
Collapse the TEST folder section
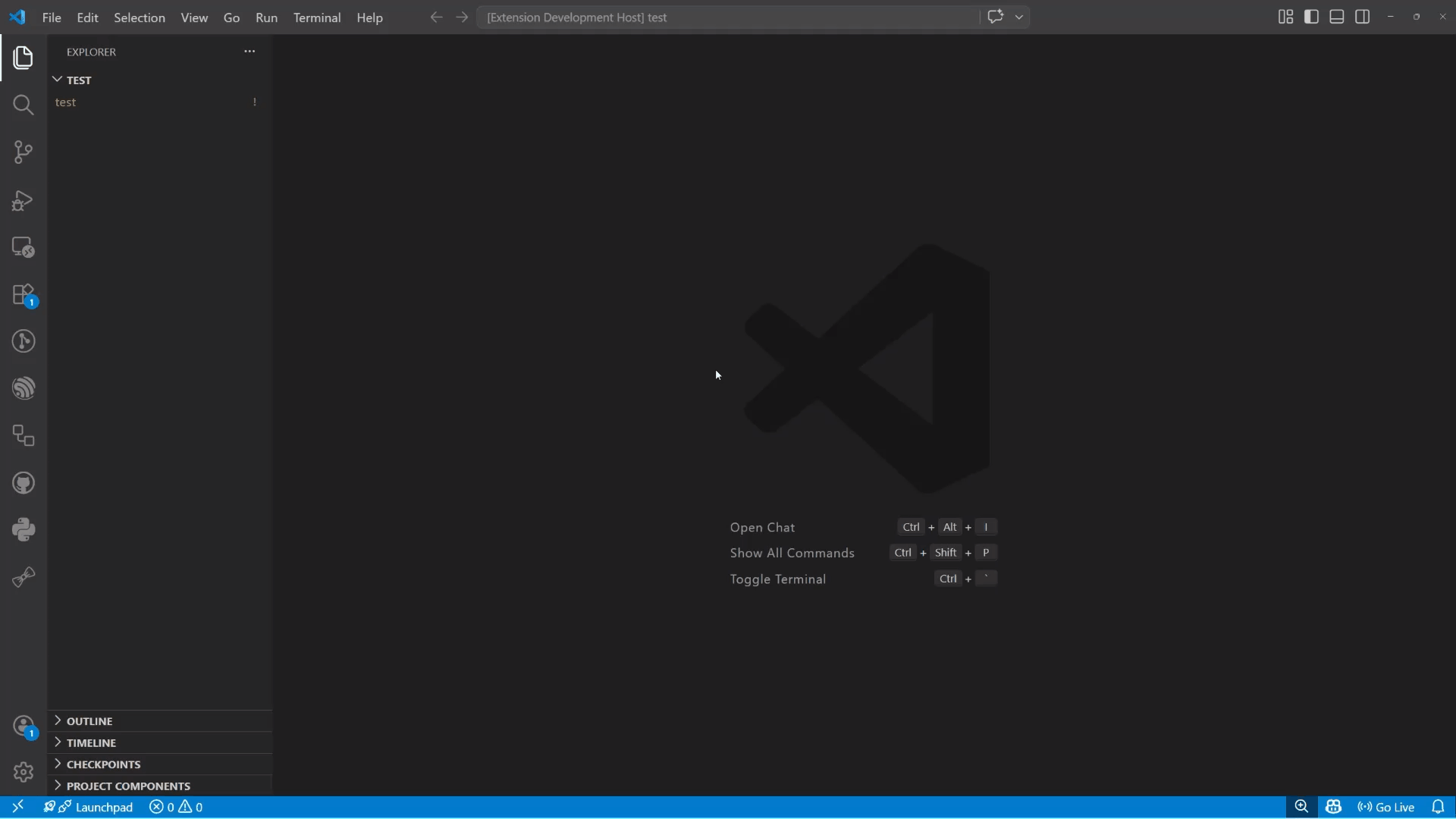tap(160, 80)
